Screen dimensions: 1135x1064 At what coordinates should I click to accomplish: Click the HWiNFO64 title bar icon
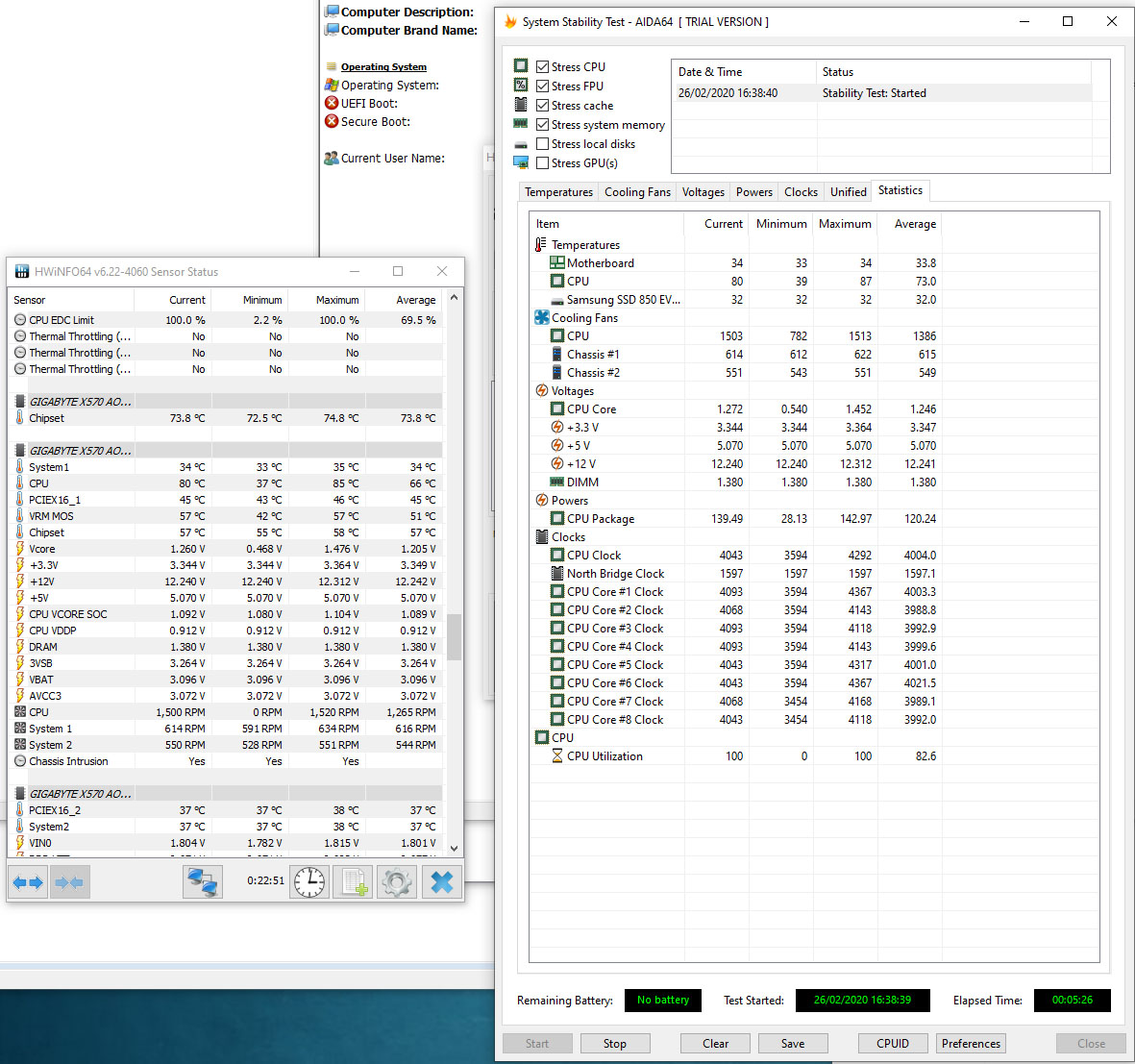click(x=22, y=271)
